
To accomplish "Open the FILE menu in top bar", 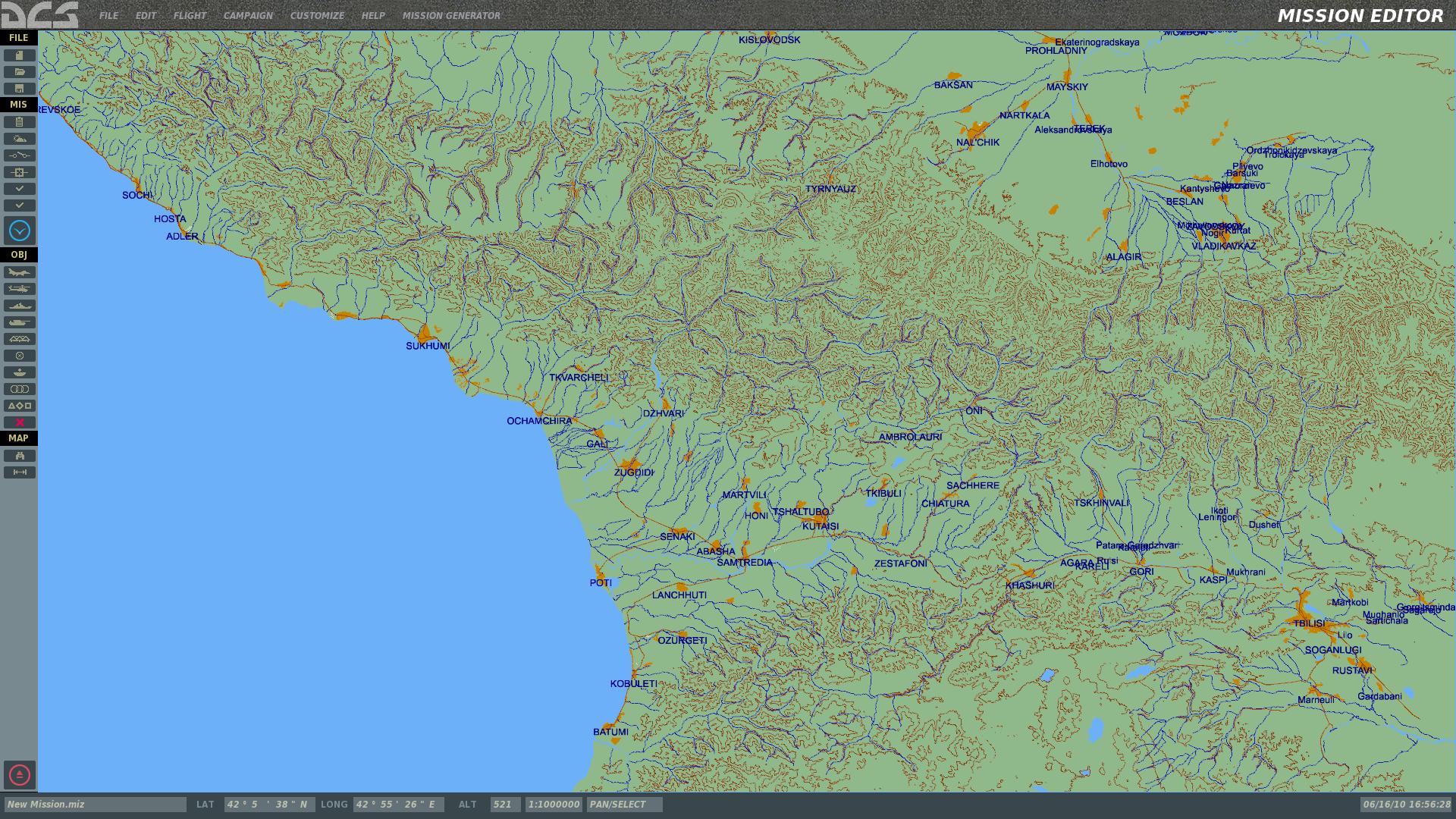I will [108, 16].
